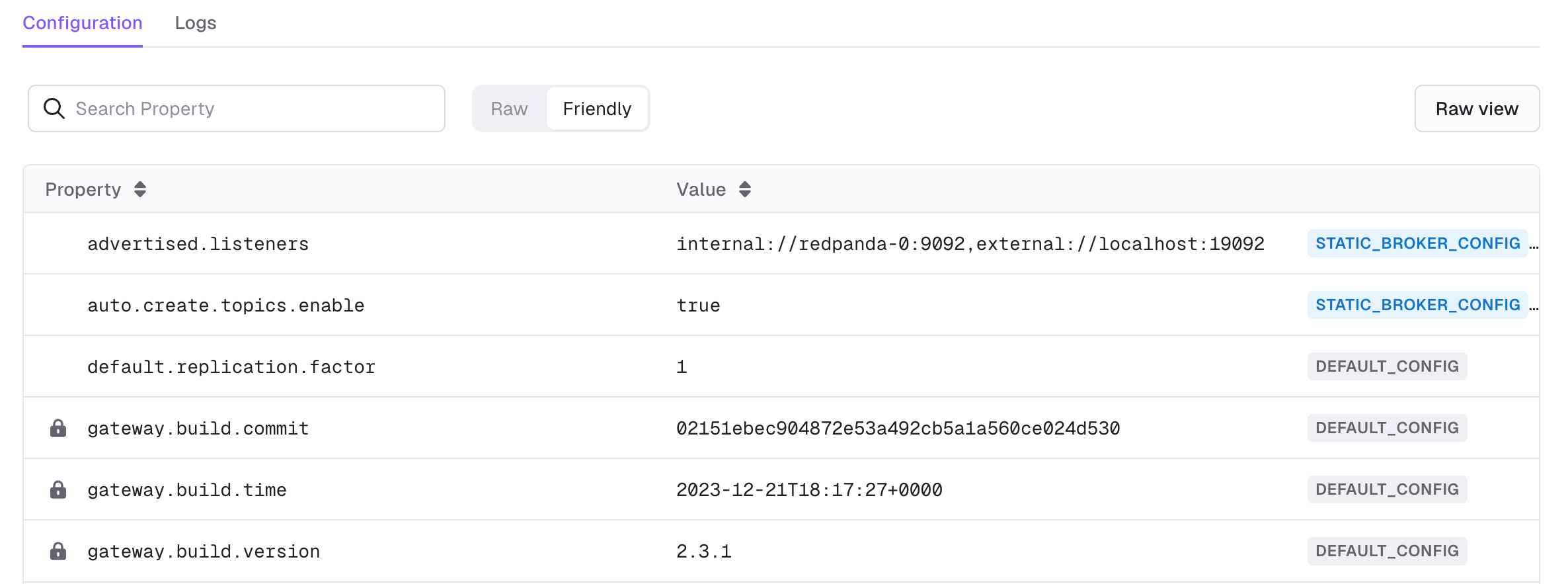Open the STATIC_BROKER_CONFIG link for advertised.listeners
The image size is (1568, 584).
pos(1417,243)
